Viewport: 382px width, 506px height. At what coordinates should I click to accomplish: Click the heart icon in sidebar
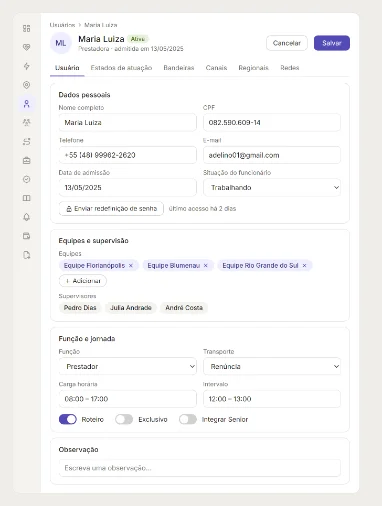27,47
